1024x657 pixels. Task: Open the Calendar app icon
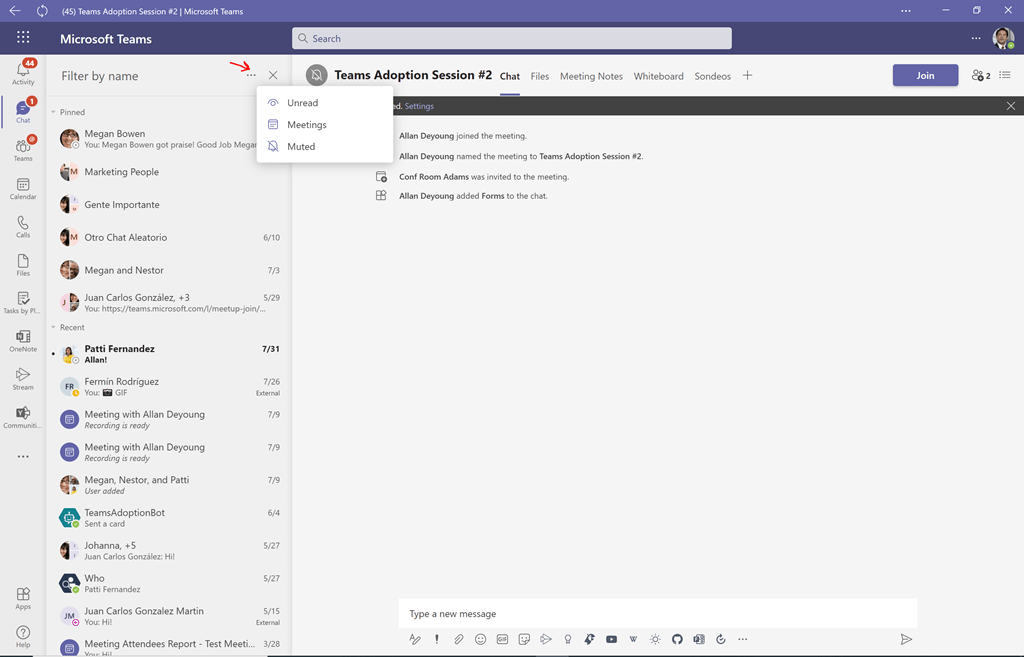point(23,188)
